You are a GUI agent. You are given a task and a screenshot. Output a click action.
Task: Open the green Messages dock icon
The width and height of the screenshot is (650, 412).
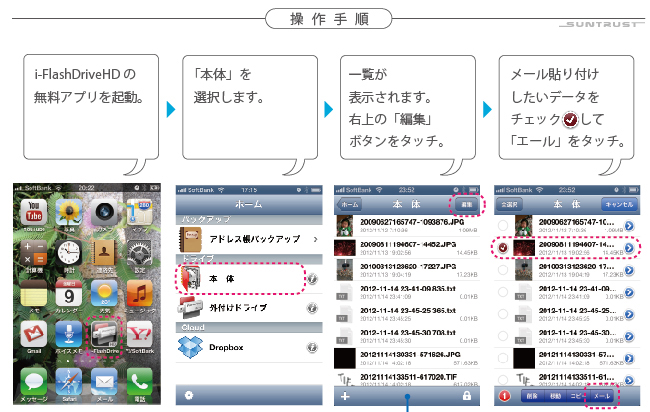pos(34,382)
